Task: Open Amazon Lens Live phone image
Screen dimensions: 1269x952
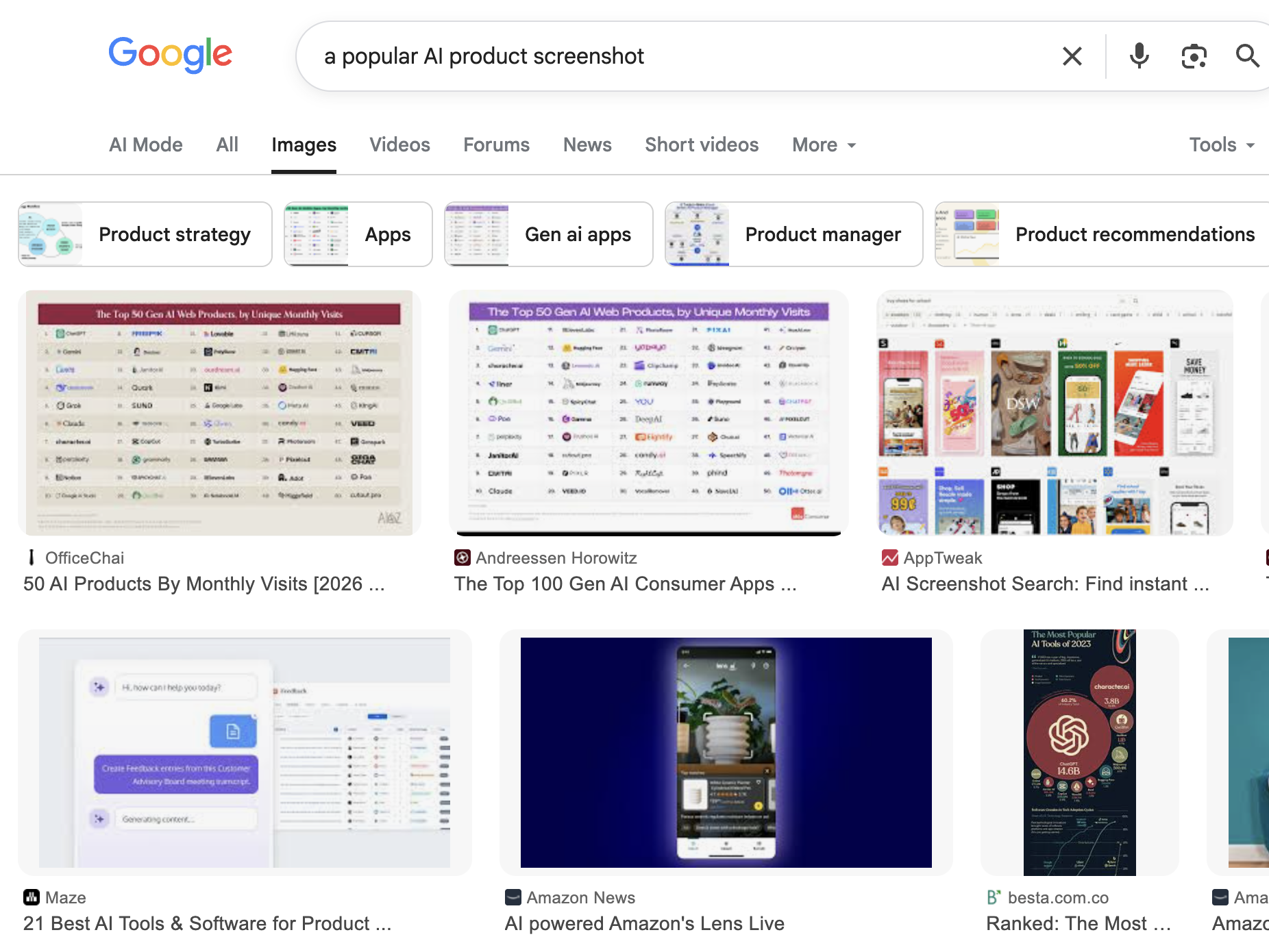Action: coord(726,752)
